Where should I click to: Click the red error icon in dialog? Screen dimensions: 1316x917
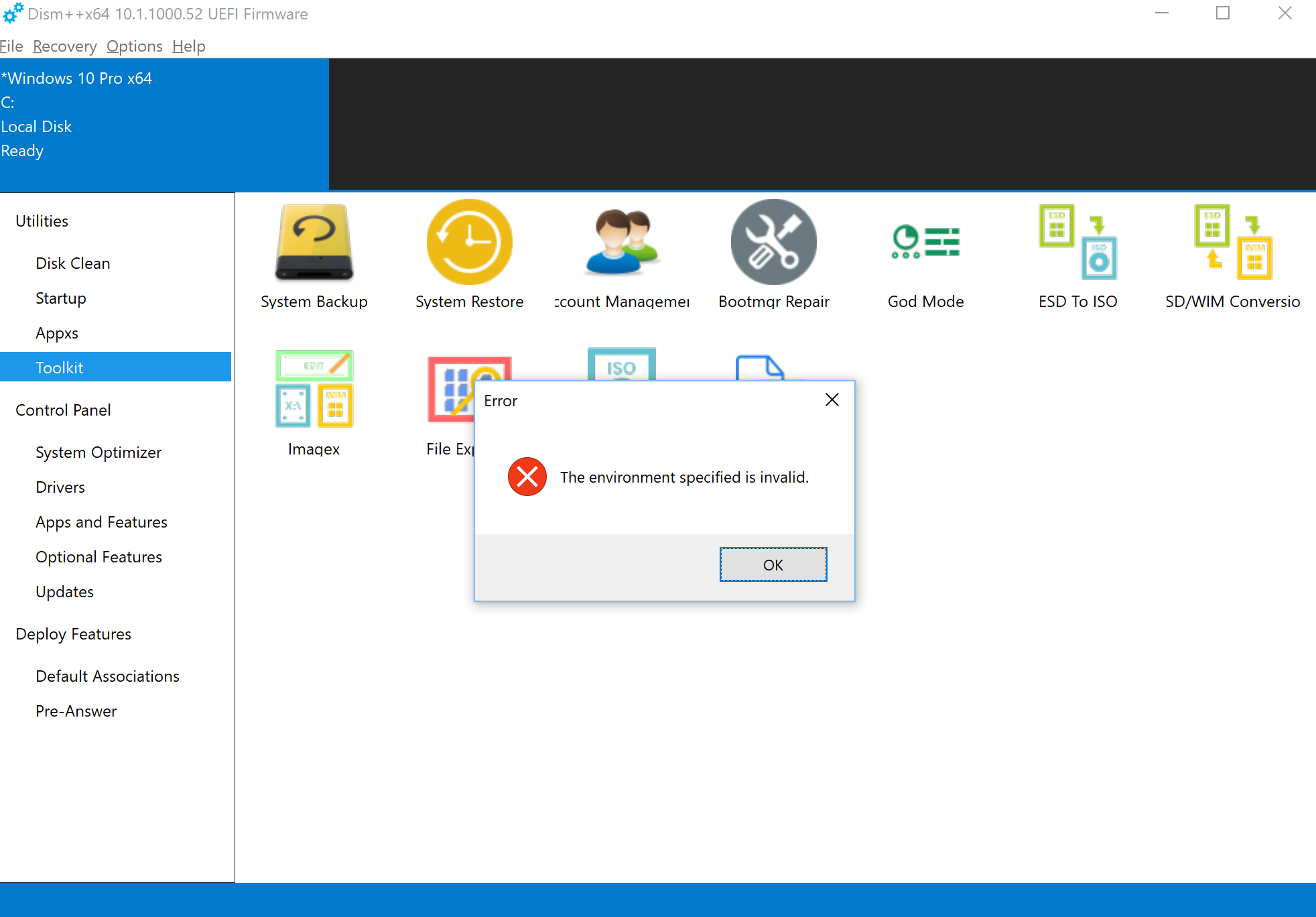click(x=527, y=477)
